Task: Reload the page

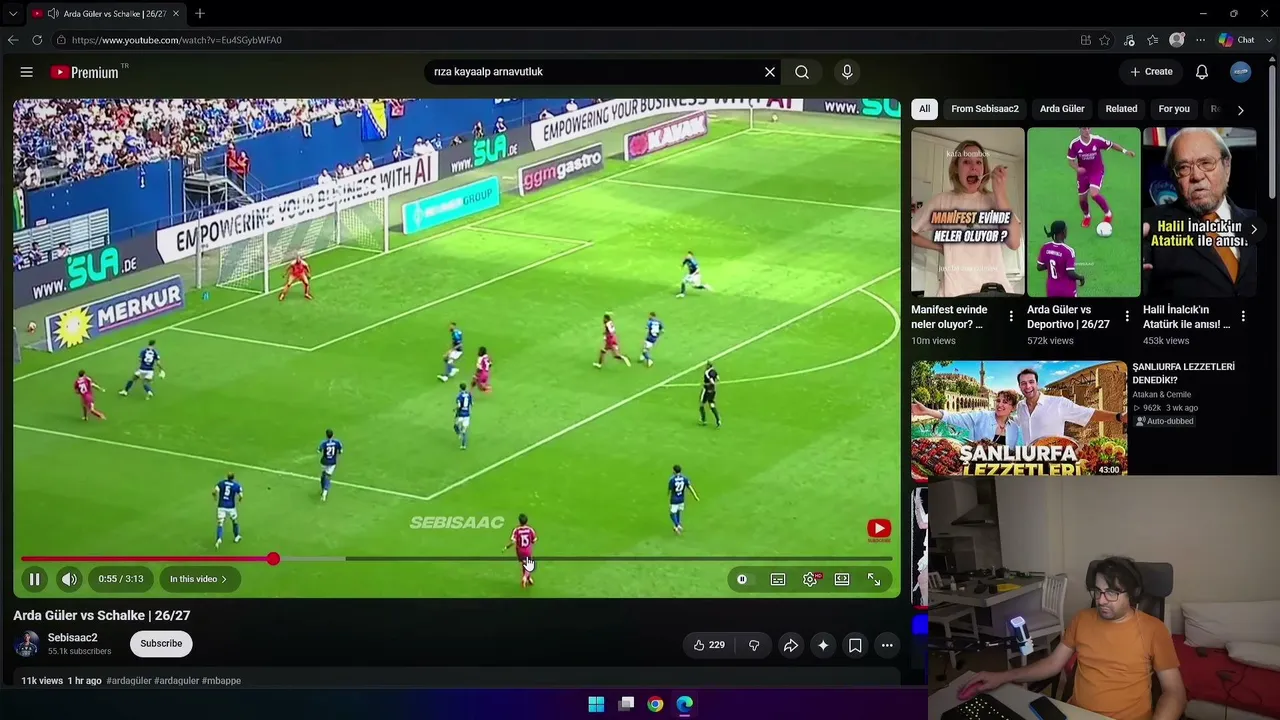Action: [37, 40]
